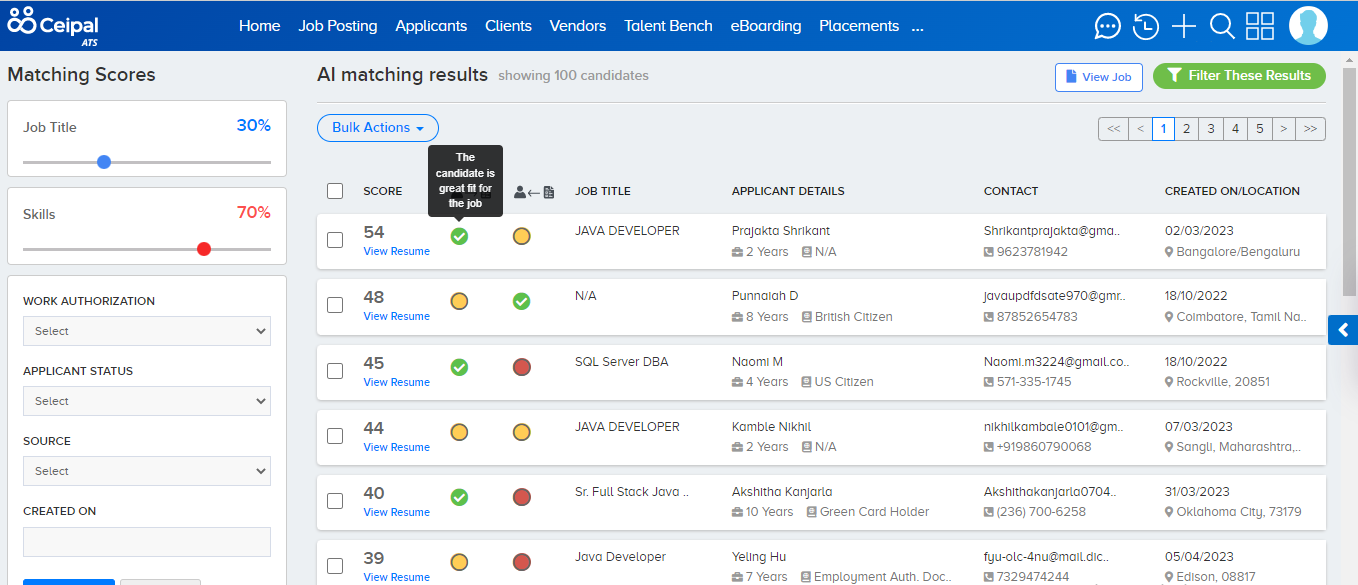This screenshot has height=585, width=1358.
Task: Check the select-all checkbox in results header
Action: coord(335,190)
